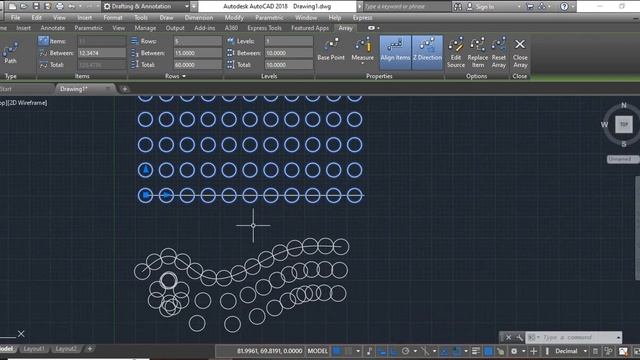Open the polar tracking dropdown arrow
The height and width of the screenshot is (360, 640).
(x=415, y=351)
